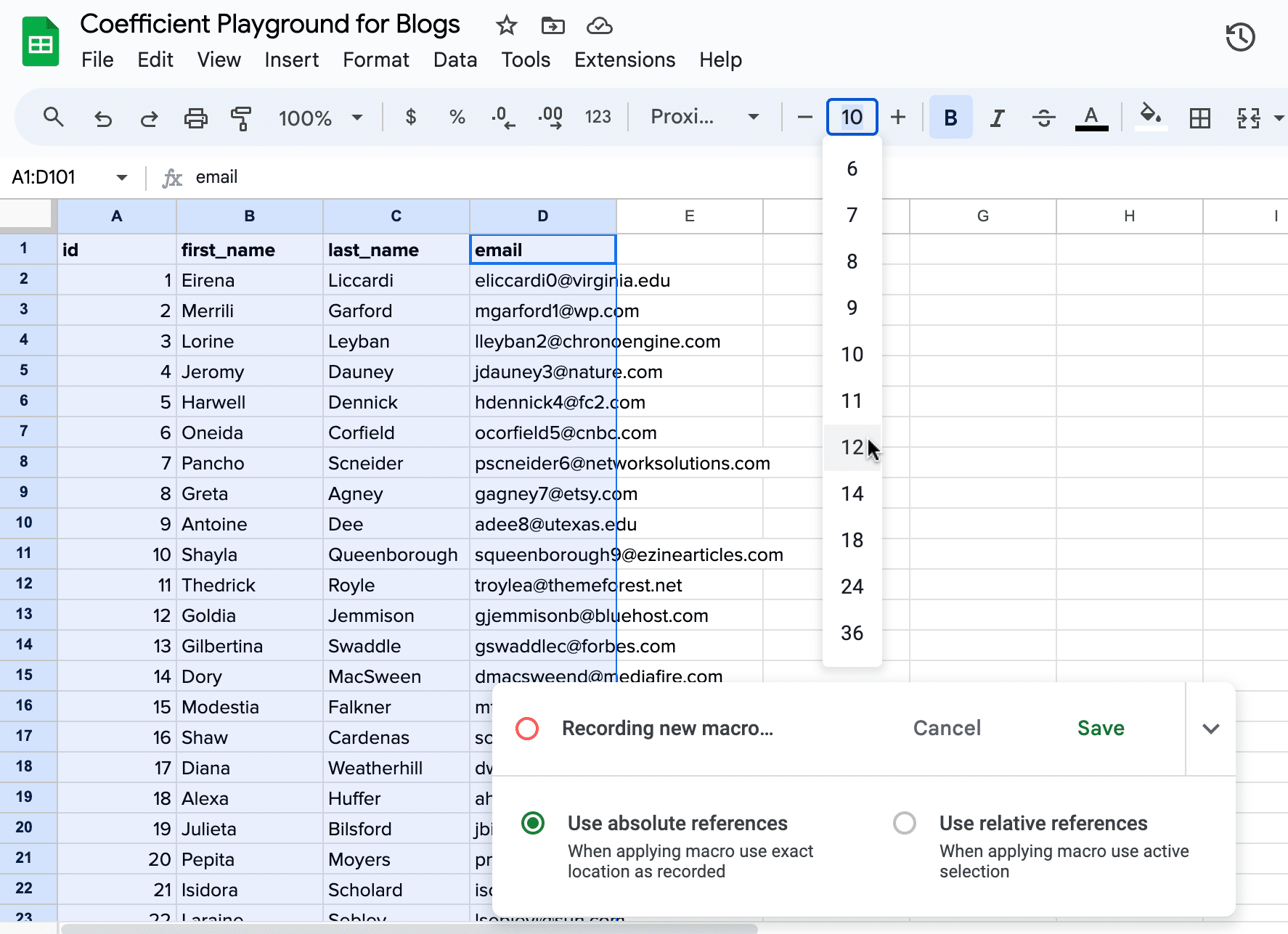
Task: Click the select-all corner box
Action: (x=28, y=216)
